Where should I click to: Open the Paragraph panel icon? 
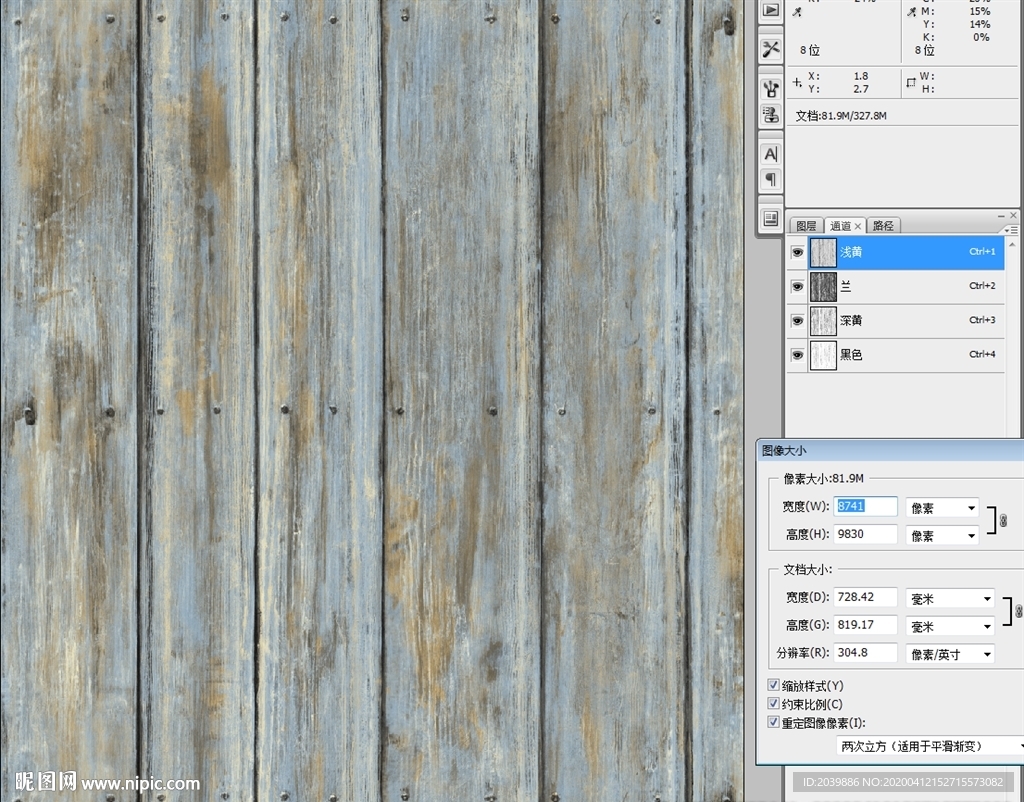[x=771, y=180]
